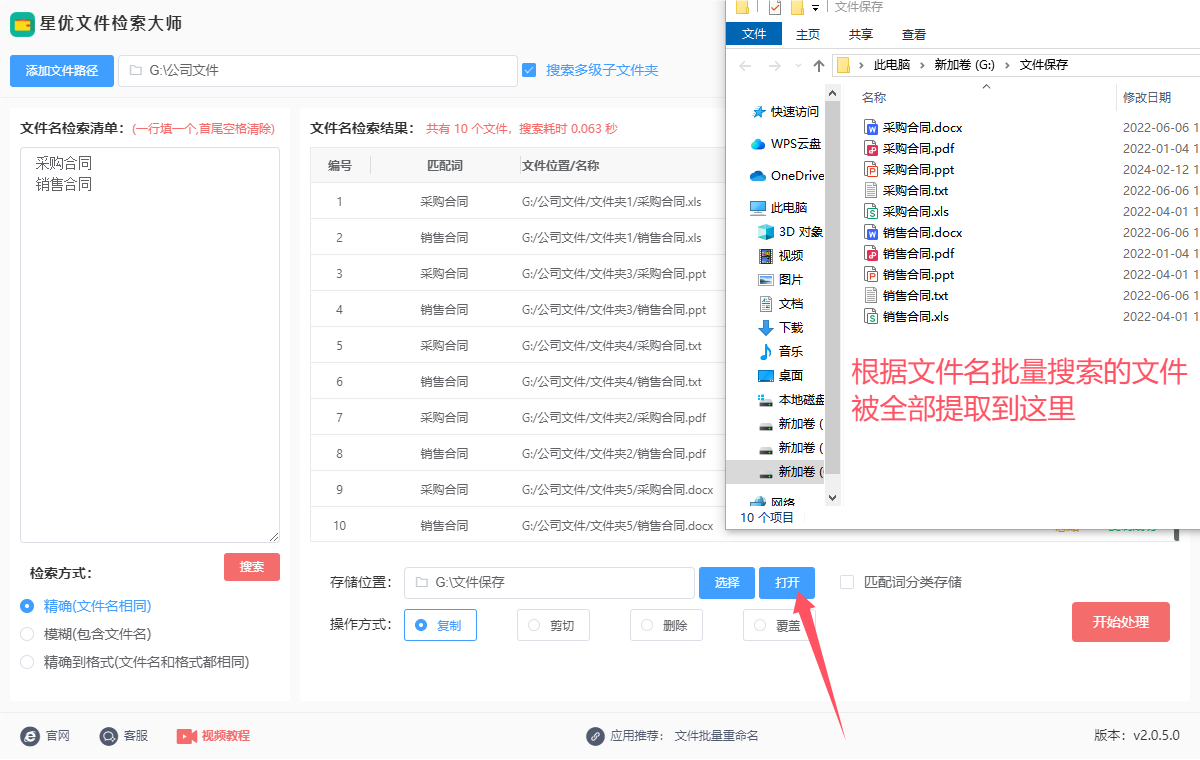Image resolution: width=1200 pixels, height=760 pixels.
Task: Click the Explorer properties checkmark quick-access icon
Action: click(775, 7)
